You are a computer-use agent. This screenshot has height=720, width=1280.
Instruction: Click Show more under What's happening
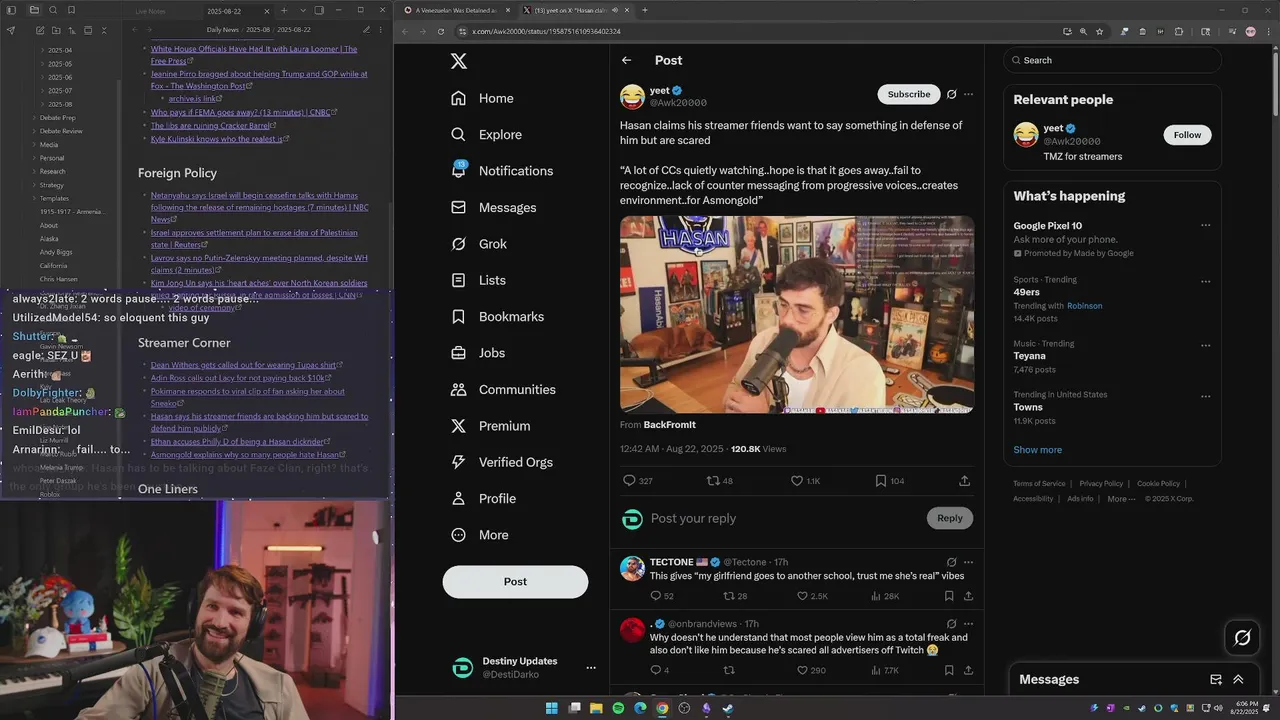click(x=1038, y=450)
